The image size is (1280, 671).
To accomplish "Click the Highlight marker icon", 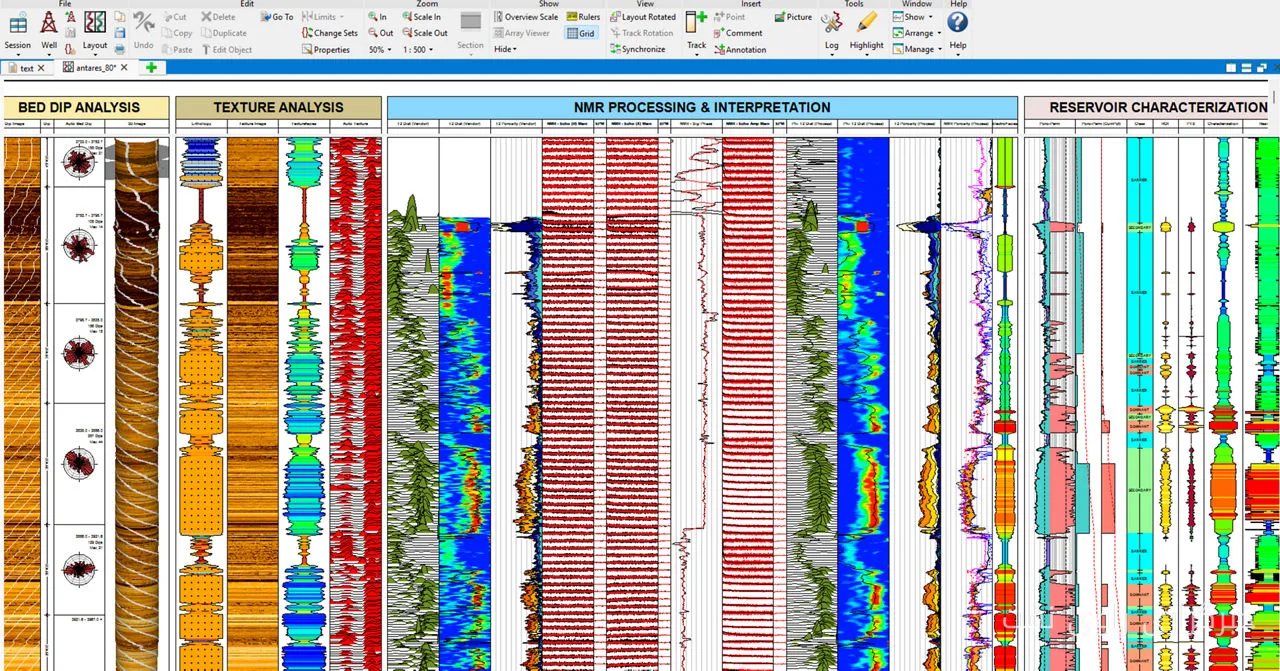I will pyautogui.click(x=866, y=23).
